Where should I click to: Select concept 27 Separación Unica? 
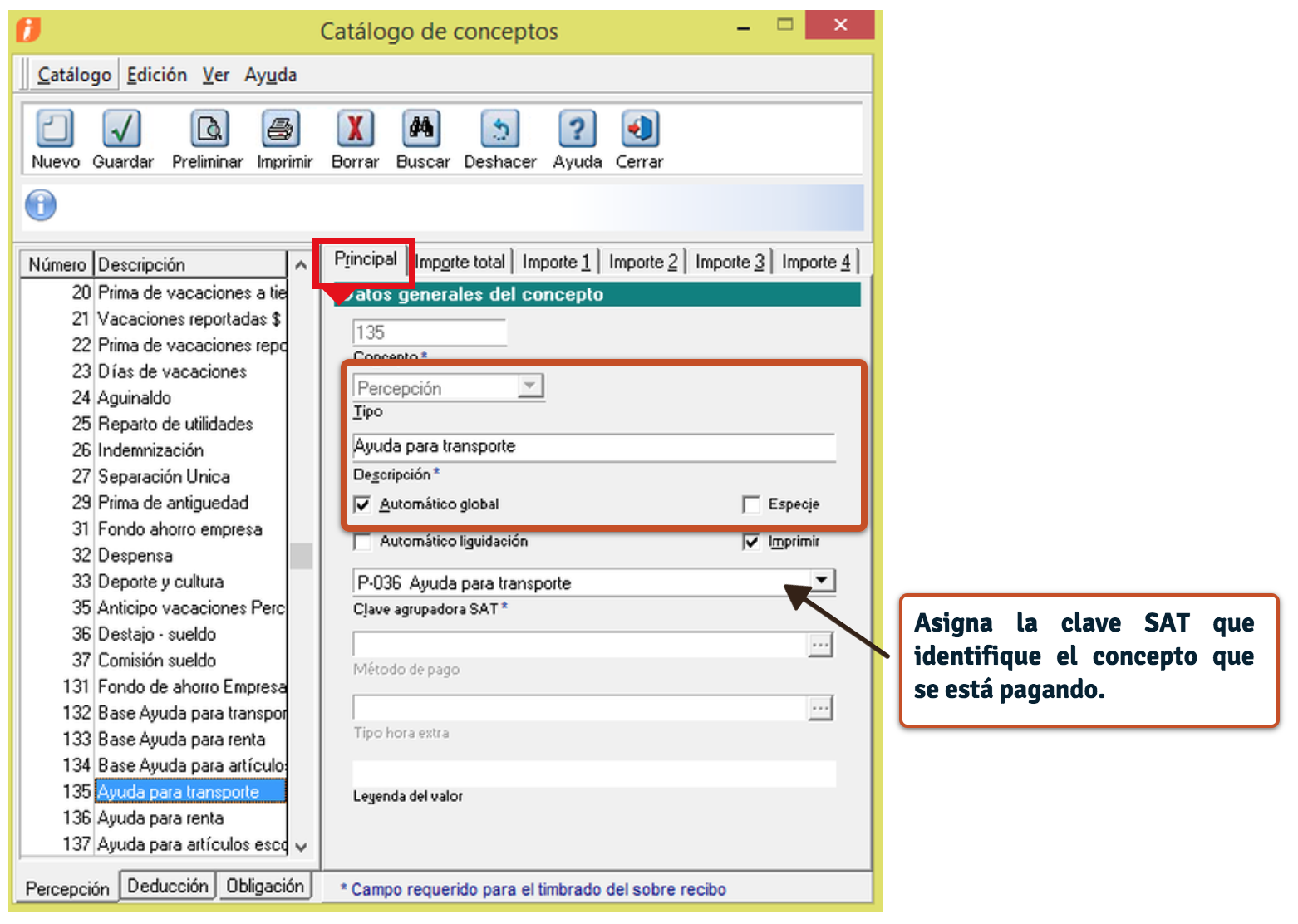tap(154, 477)
